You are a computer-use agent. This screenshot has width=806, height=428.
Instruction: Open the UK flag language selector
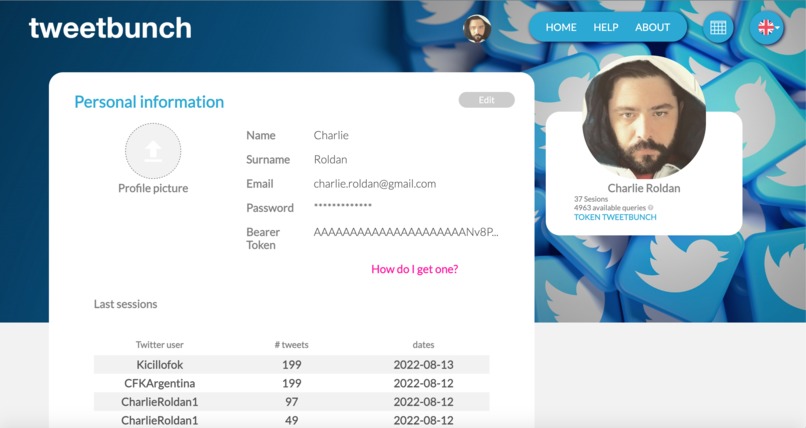click(766, 27)
